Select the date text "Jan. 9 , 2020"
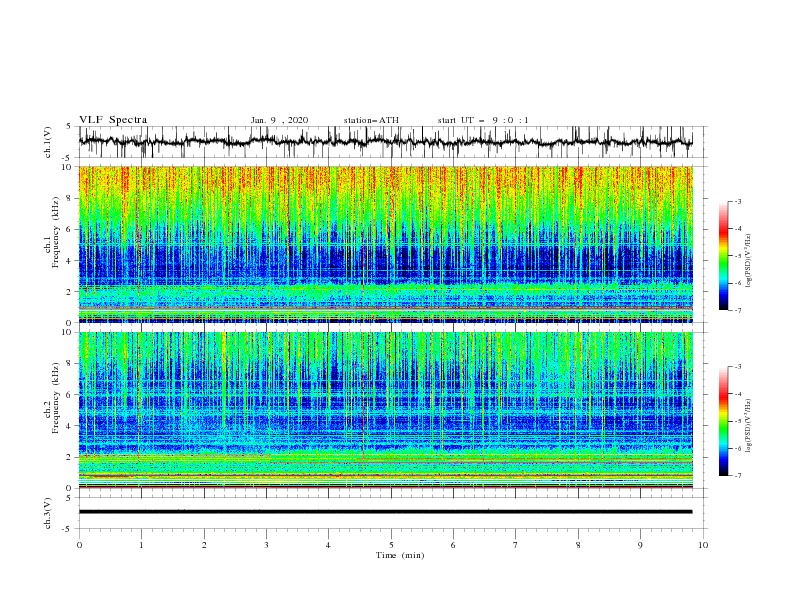 click(279, 120)
